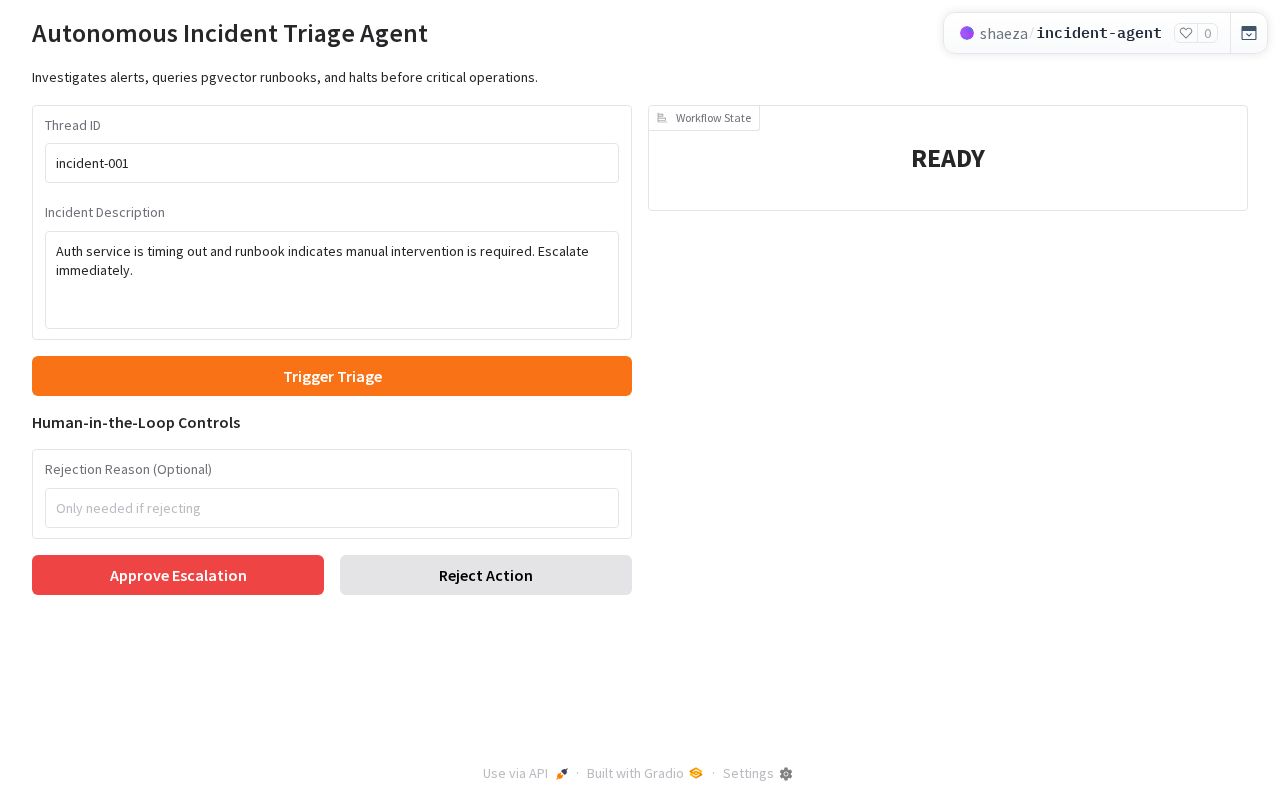The width and height of the screenshot is (1280, 800).
Task: Open the Settings footer link
Action: tap(757, 774)
